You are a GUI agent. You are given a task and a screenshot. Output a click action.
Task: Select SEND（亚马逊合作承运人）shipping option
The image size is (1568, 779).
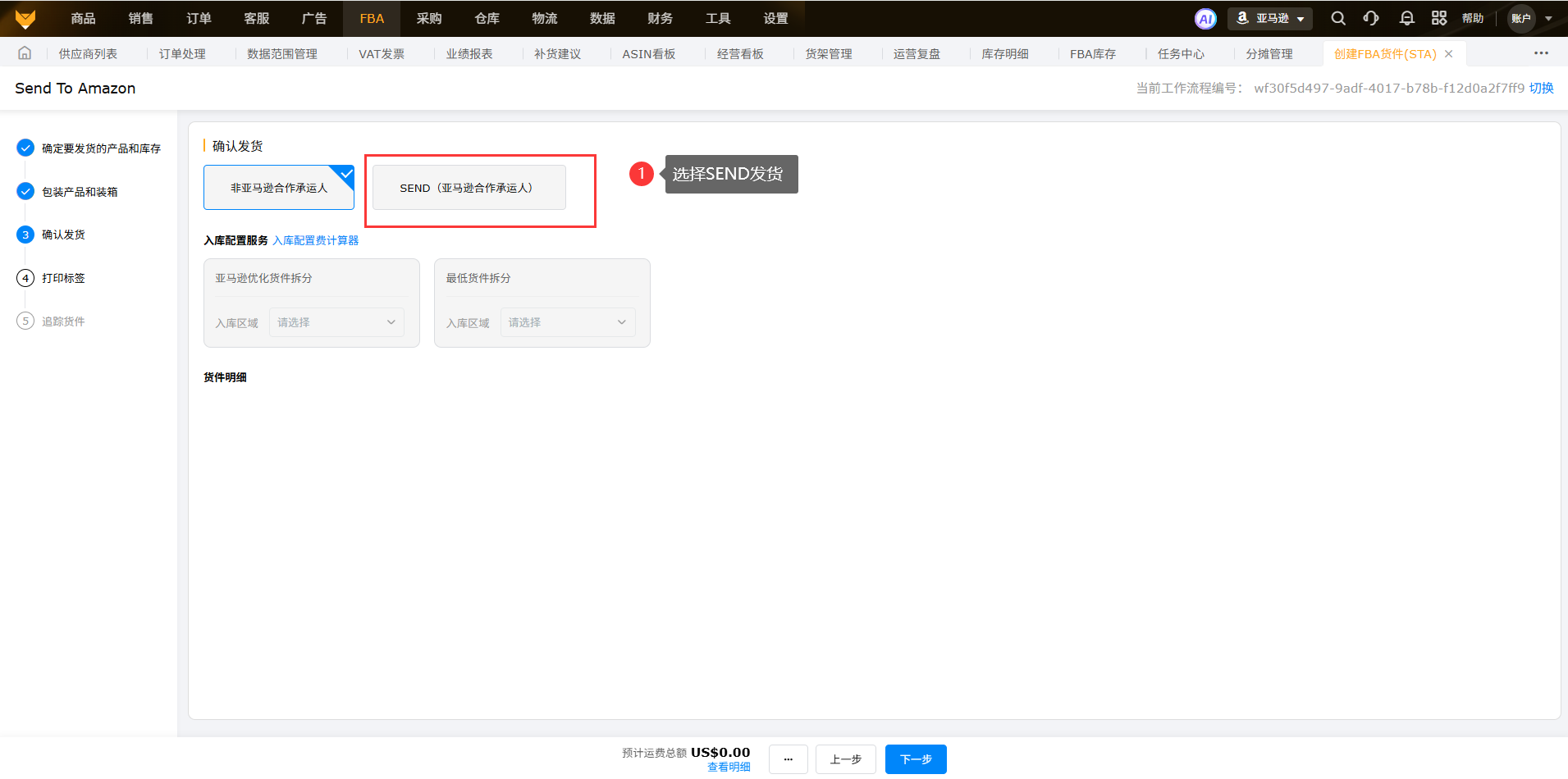pyautogui.click(x=469, y=188)
